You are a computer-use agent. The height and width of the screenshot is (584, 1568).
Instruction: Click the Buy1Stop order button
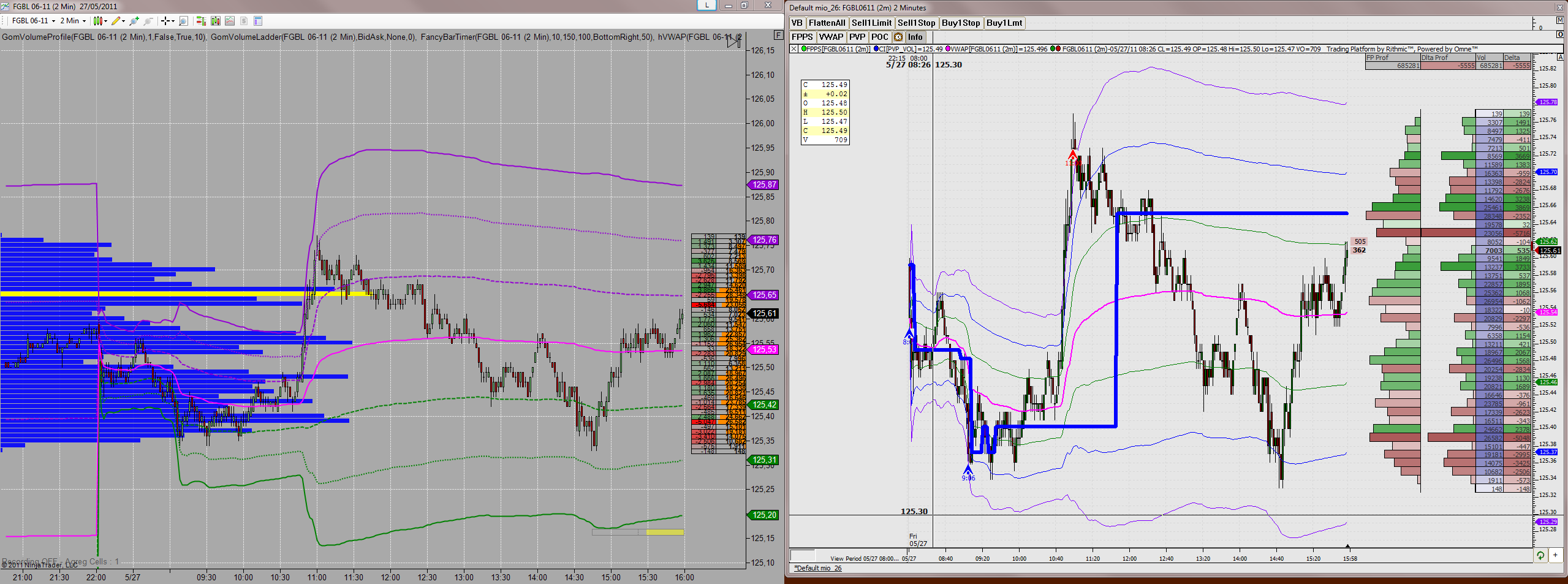(x=961, y=23)
